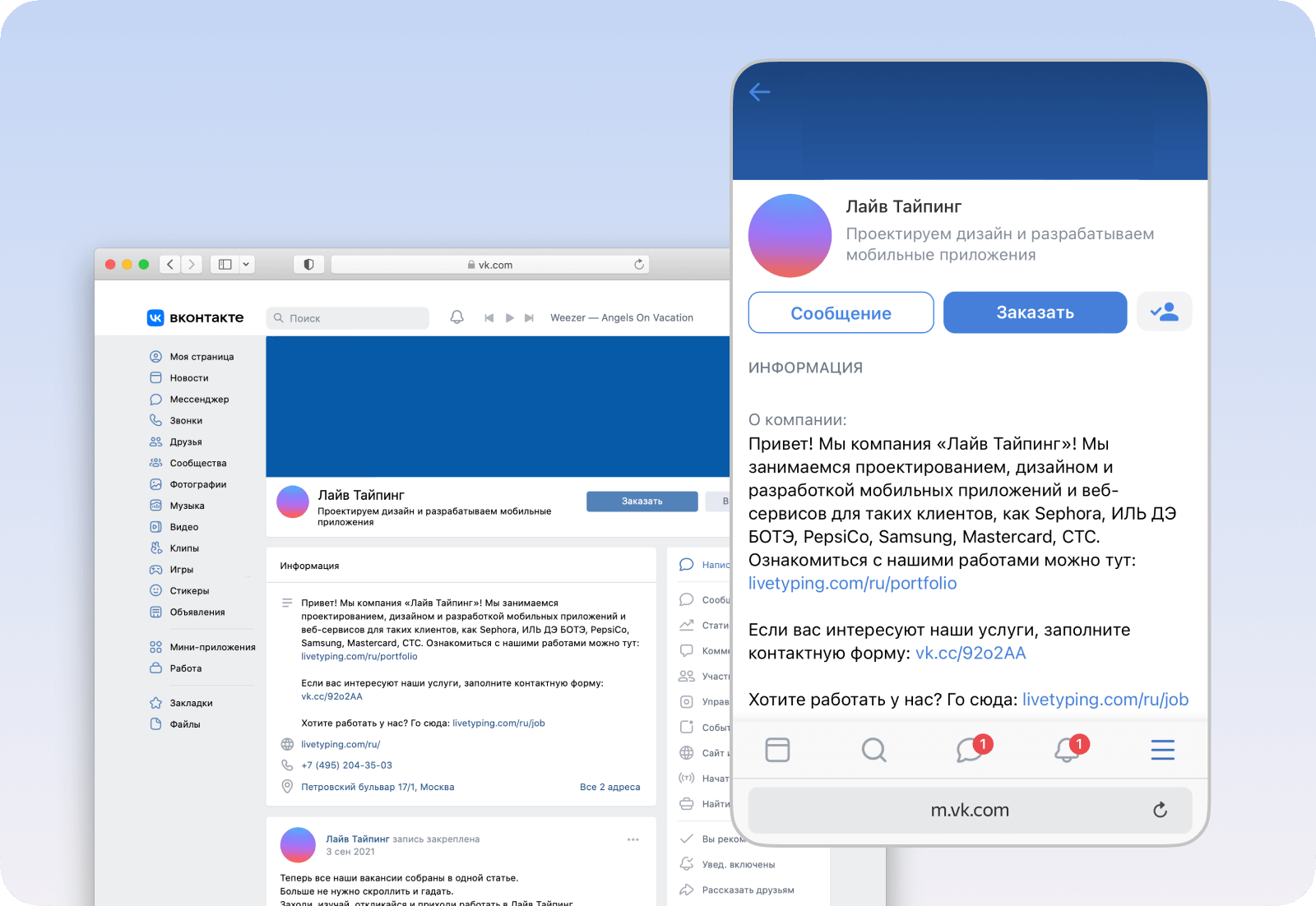Click Все 2 адреса link
The image size is (1316, 906).
[609, 787]
